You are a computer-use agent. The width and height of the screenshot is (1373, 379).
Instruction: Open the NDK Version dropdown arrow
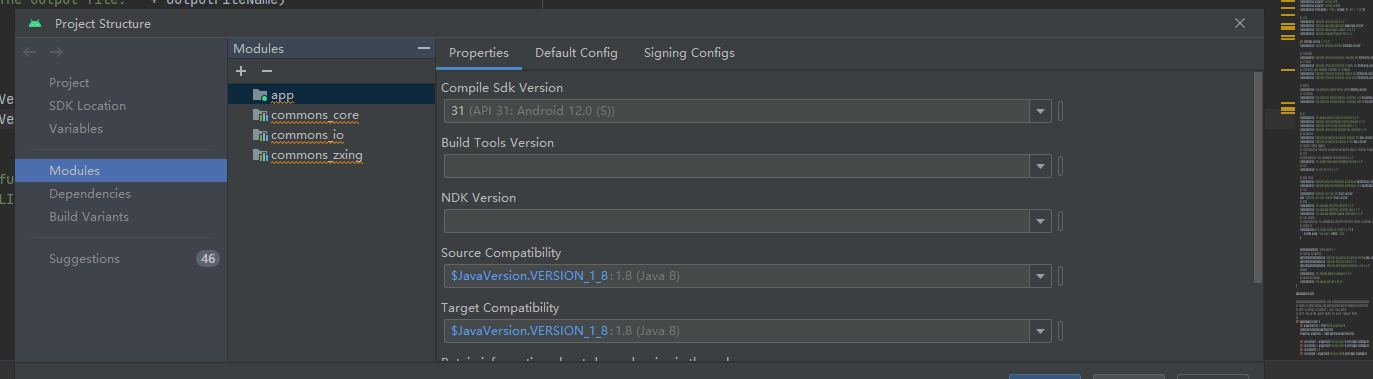tap(1041, 221)
